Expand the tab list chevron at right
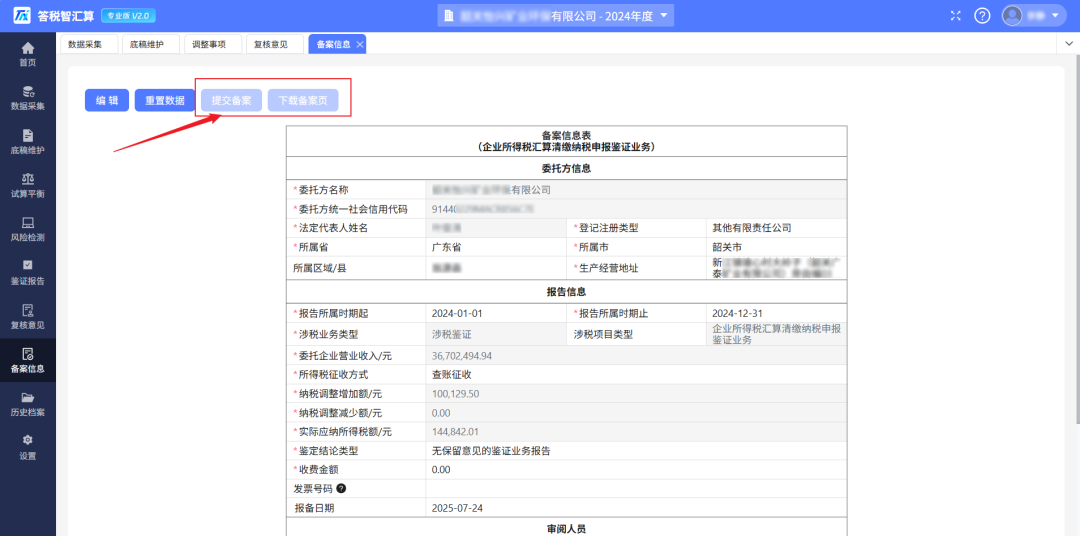Viewport: 1080px width, 536px height. point(1070,43)
